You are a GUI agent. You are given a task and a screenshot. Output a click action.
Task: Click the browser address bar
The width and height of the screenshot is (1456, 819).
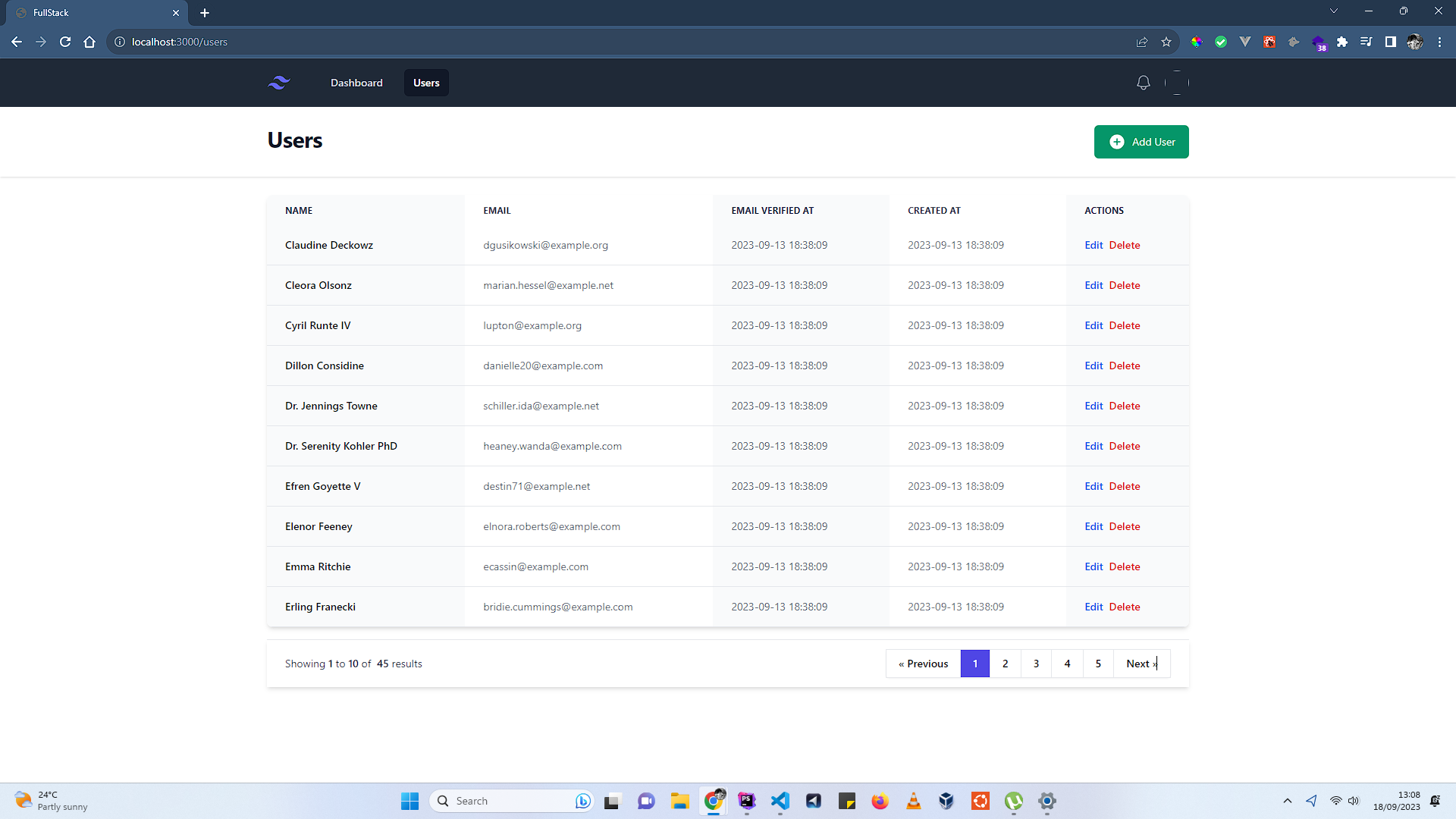[607, 42]
